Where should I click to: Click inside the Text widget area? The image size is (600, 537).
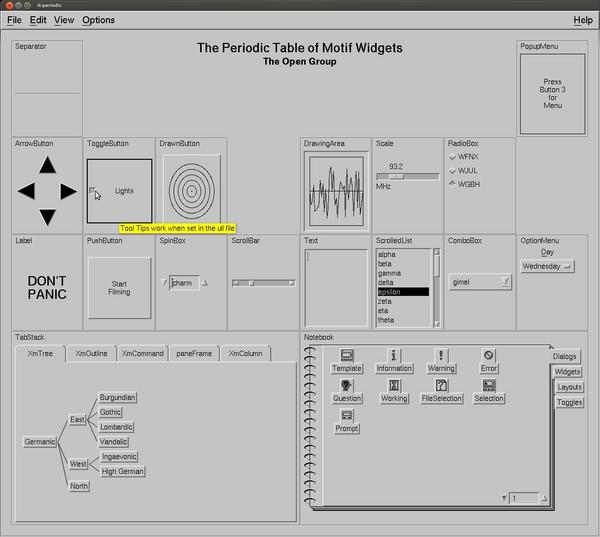[x=336, y=288]
